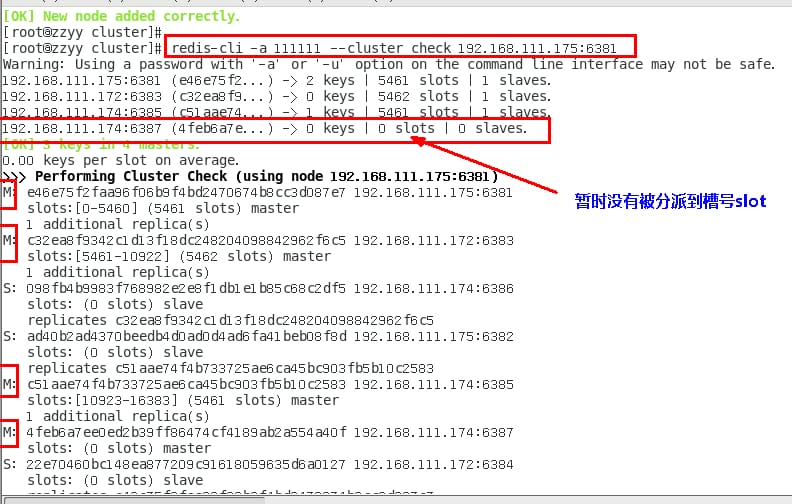Click the S marker of node 098fb4b9983

click(9, 288)
